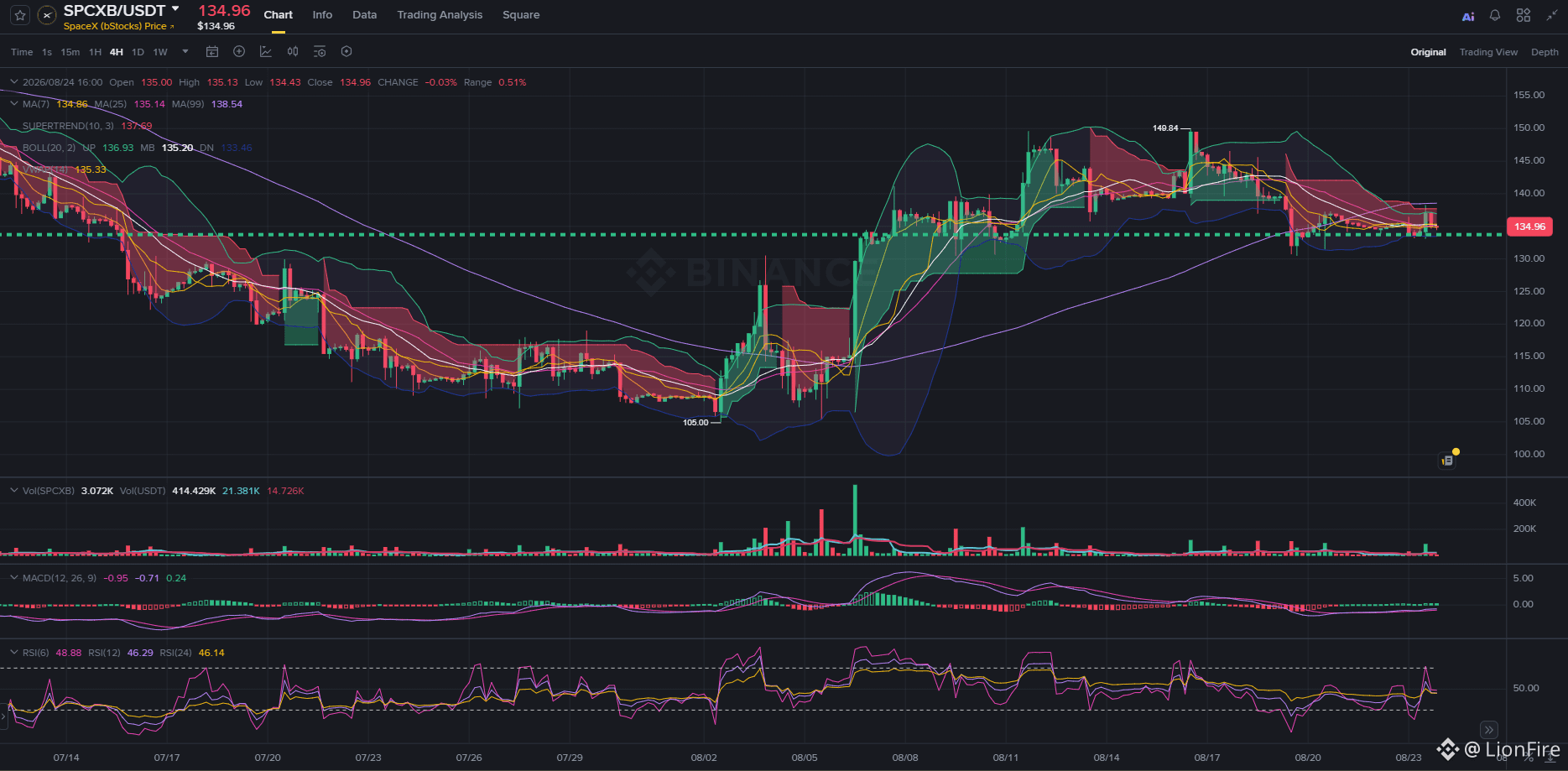This screenshot has height=771, width=1568.
Task: Open the news feed icon with yellow dot
Action: point(1448,460)
